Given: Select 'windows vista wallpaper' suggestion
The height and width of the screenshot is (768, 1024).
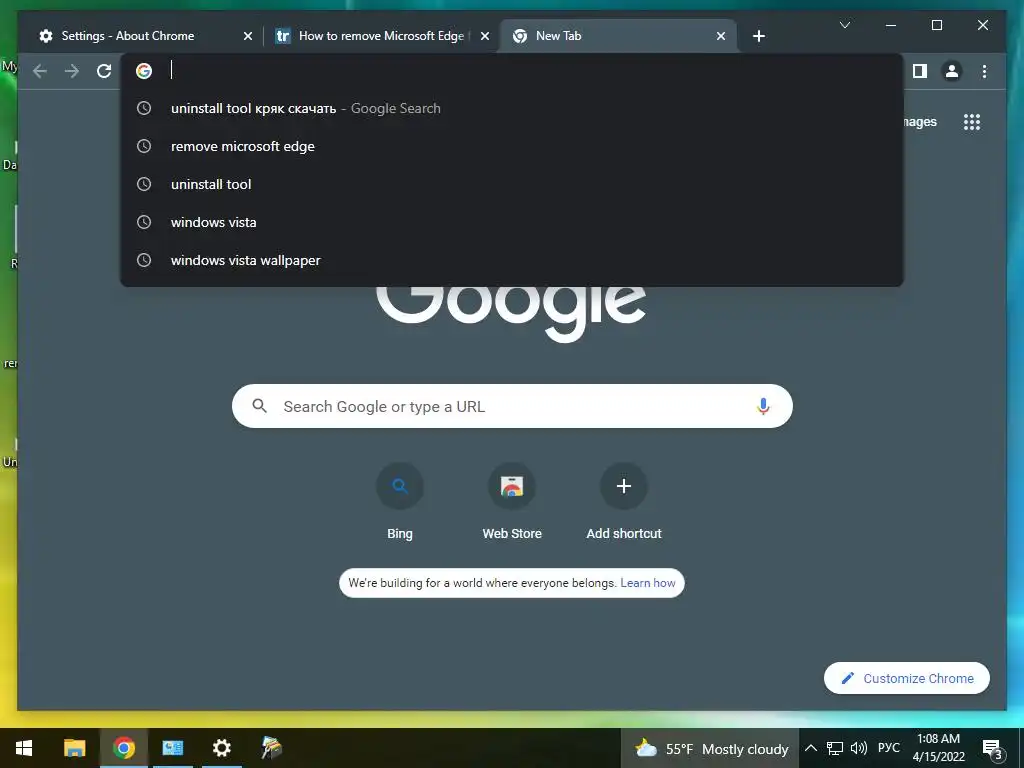Looking at the screenshot, I should click(512, 260).
